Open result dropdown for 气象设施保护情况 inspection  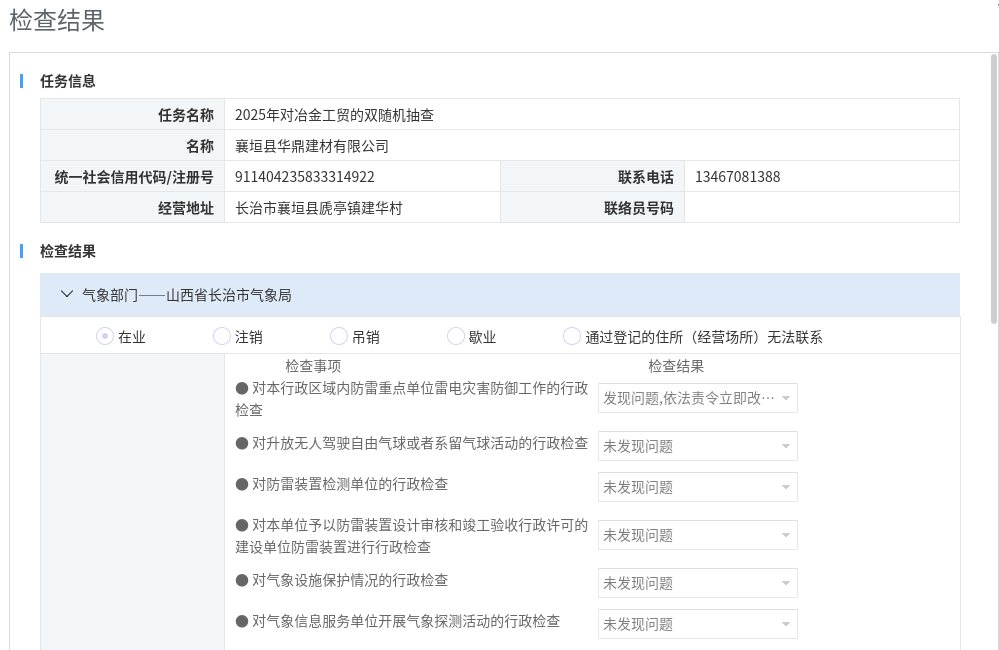[x=697, y=583]
